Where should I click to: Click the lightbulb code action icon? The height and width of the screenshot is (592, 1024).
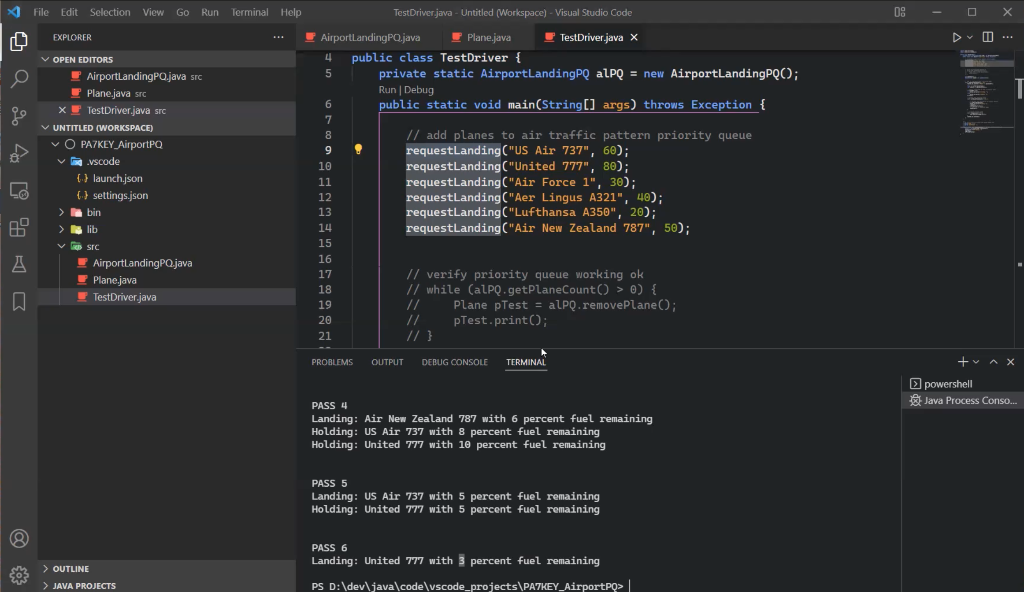click(x=358, y=150)
